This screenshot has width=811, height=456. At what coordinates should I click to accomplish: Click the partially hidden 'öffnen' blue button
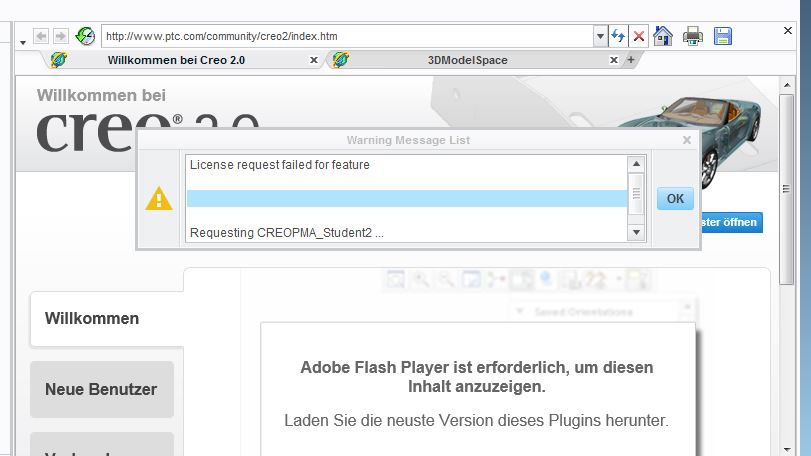pos(732,222)
